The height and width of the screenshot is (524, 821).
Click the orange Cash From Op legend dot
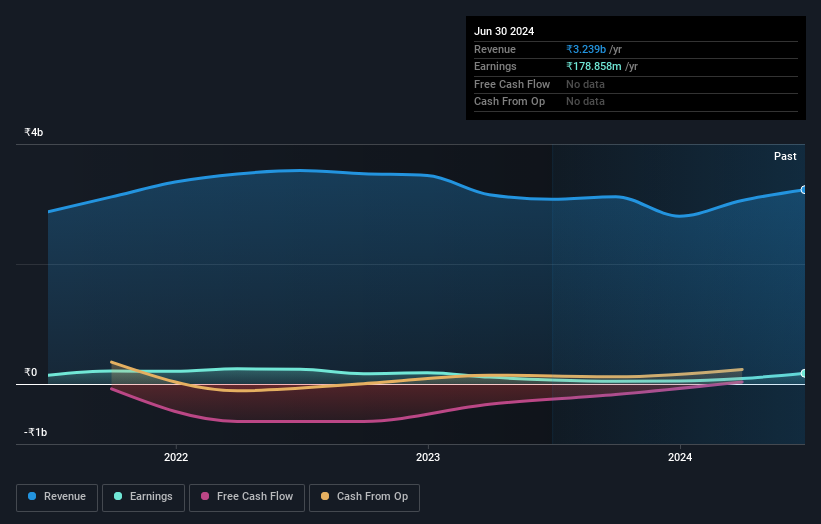point(325,496)
